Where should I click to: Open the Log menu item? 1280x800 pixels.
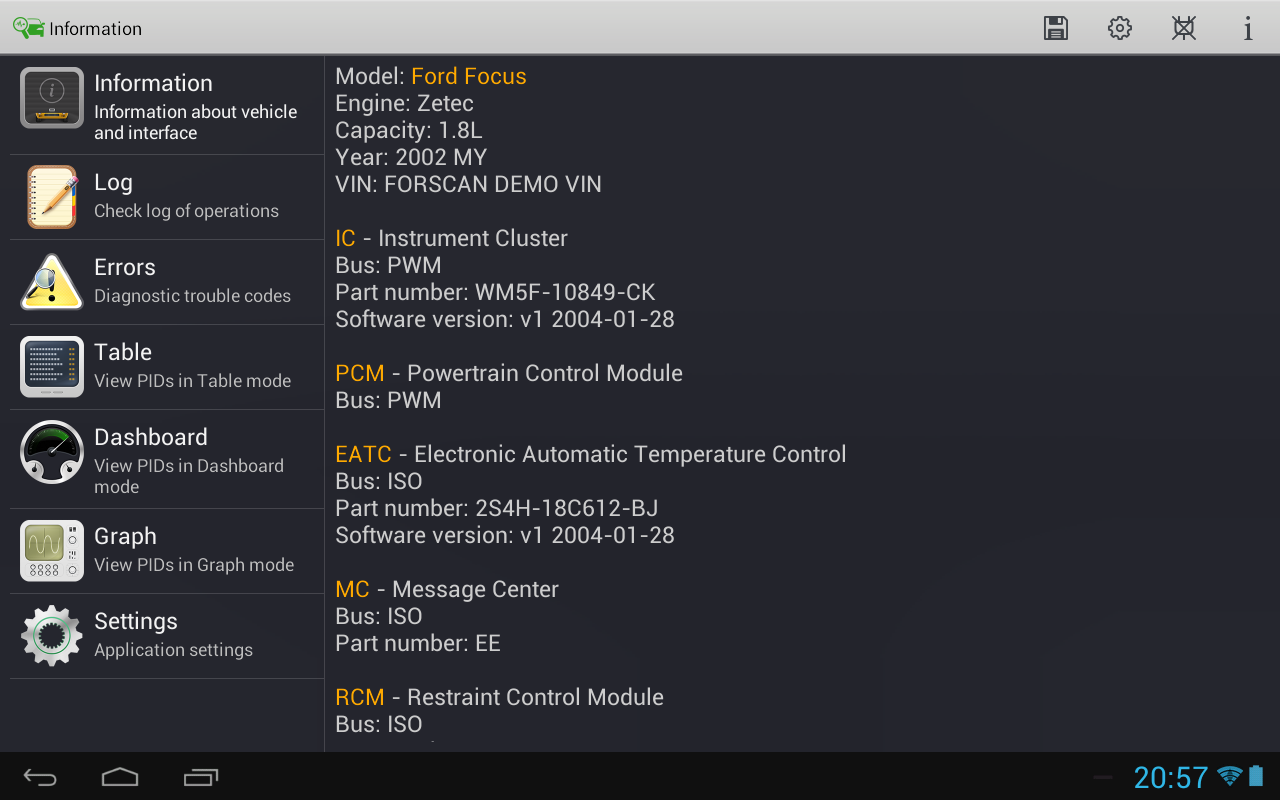pos(186,196)
